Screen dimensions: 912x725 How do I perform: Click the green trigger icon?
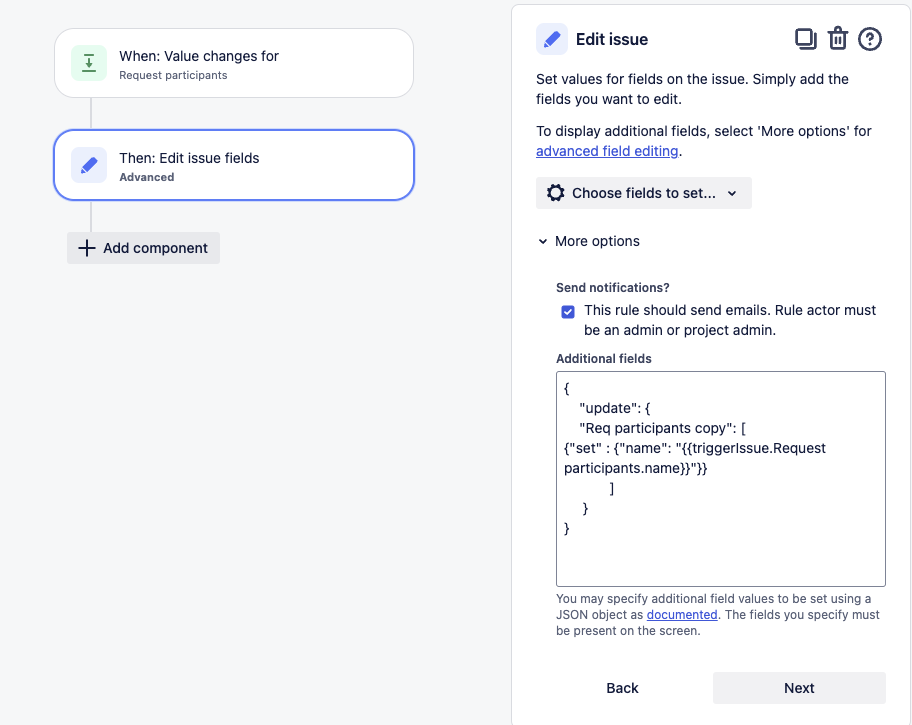point(89,63)
